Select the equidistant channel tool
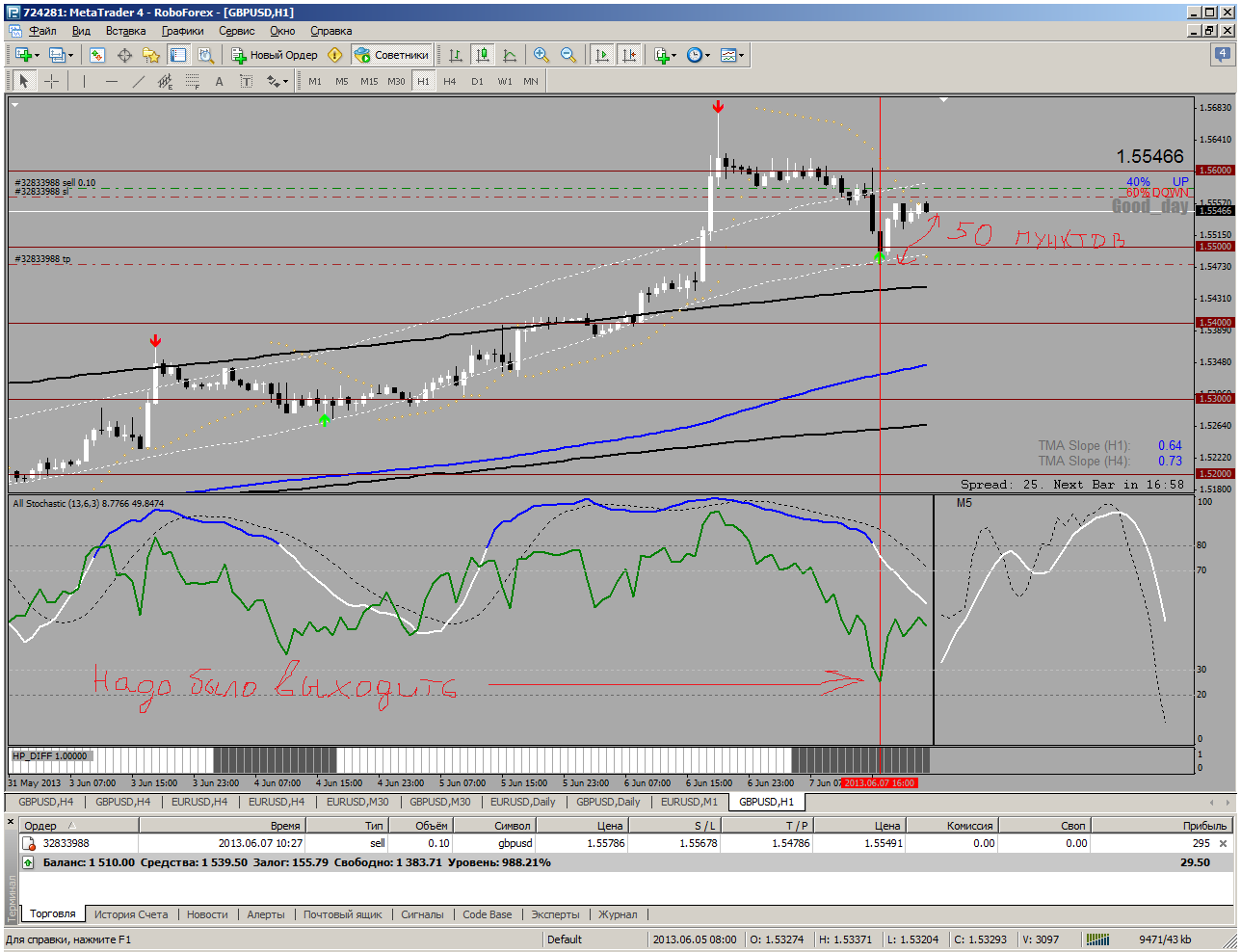The width and height of the screenshot is (1241, 952). tap(165, 81)
